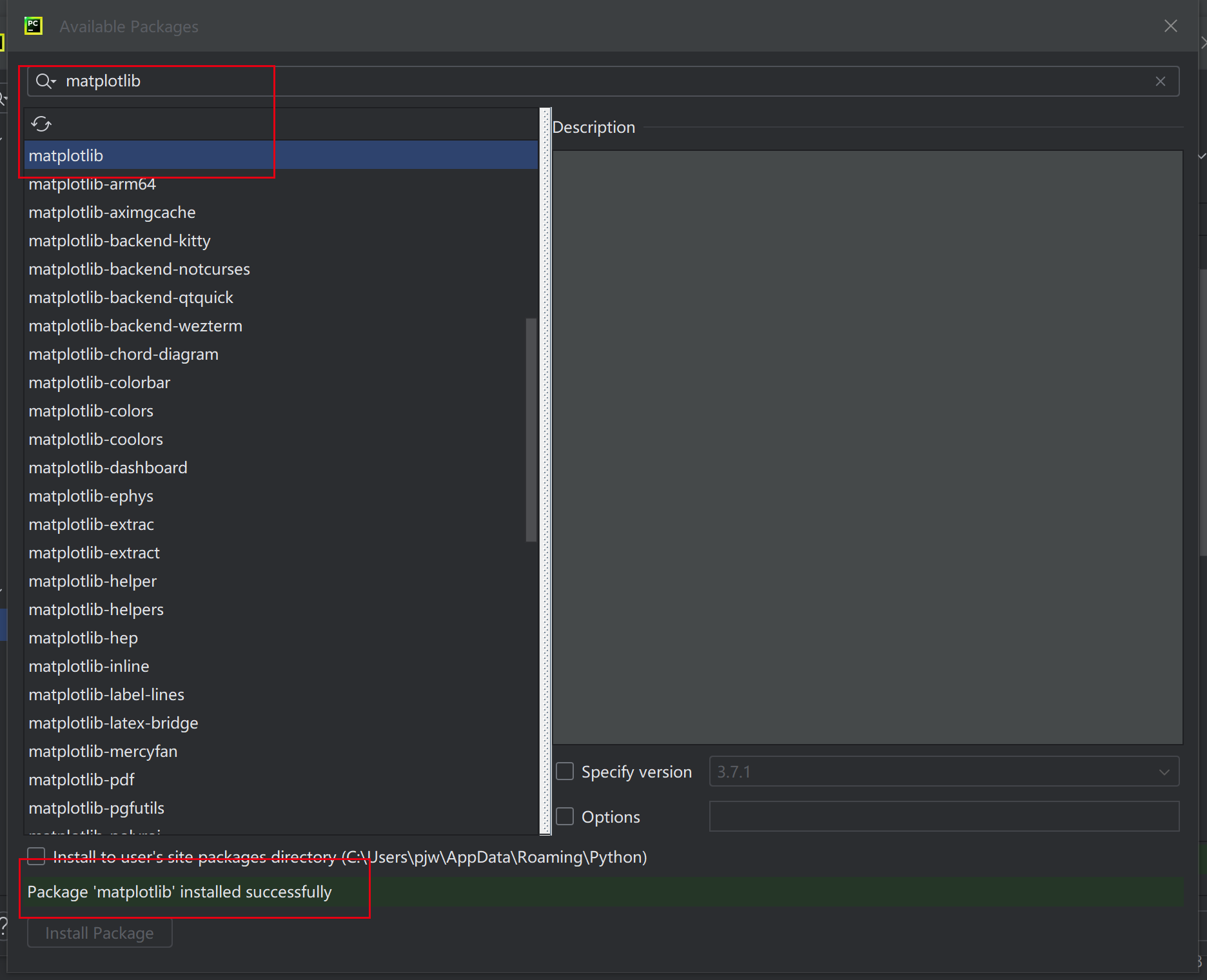This screenshot has height=980, width=1207.
Task: Select matplotlib-coolors package
Action: (x=281, y=439)
